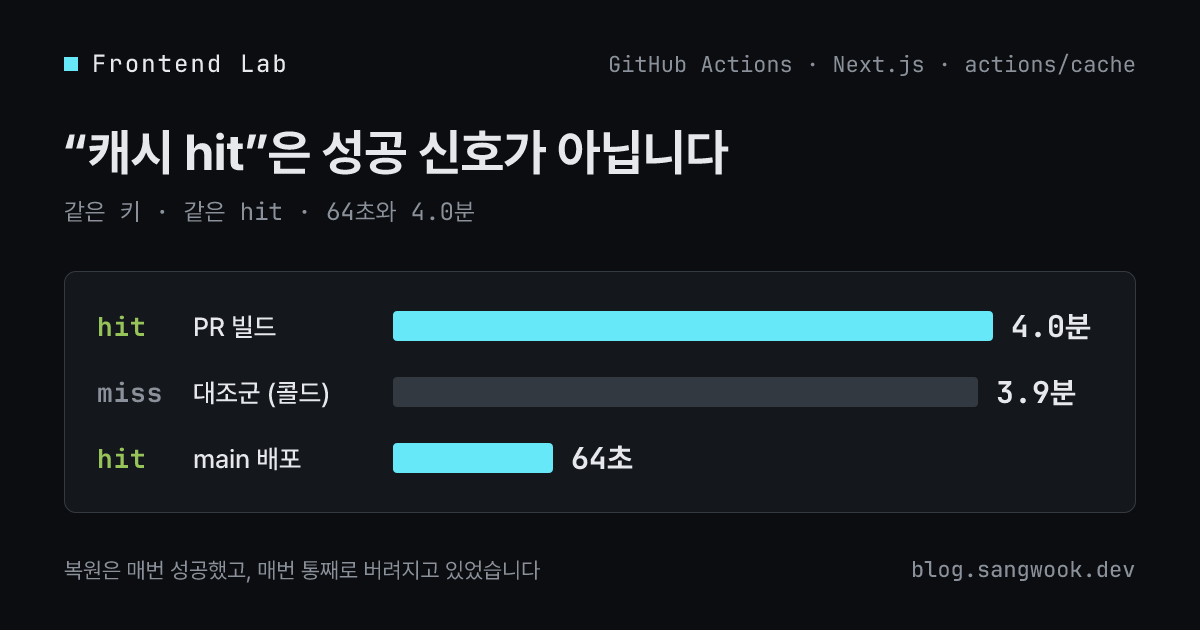Click the 64초 duration value
The width and height of the screenshot is (1200, 630).
click(x=602, y=459)
